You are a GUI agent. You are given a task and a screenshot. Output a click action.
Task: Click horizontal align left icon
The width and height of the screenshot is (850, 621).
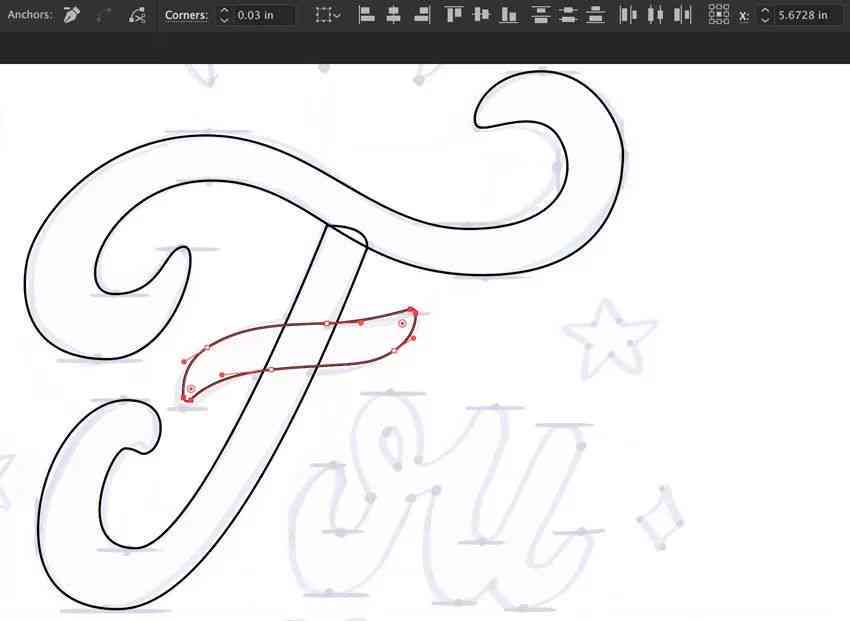tap(366, 15)
